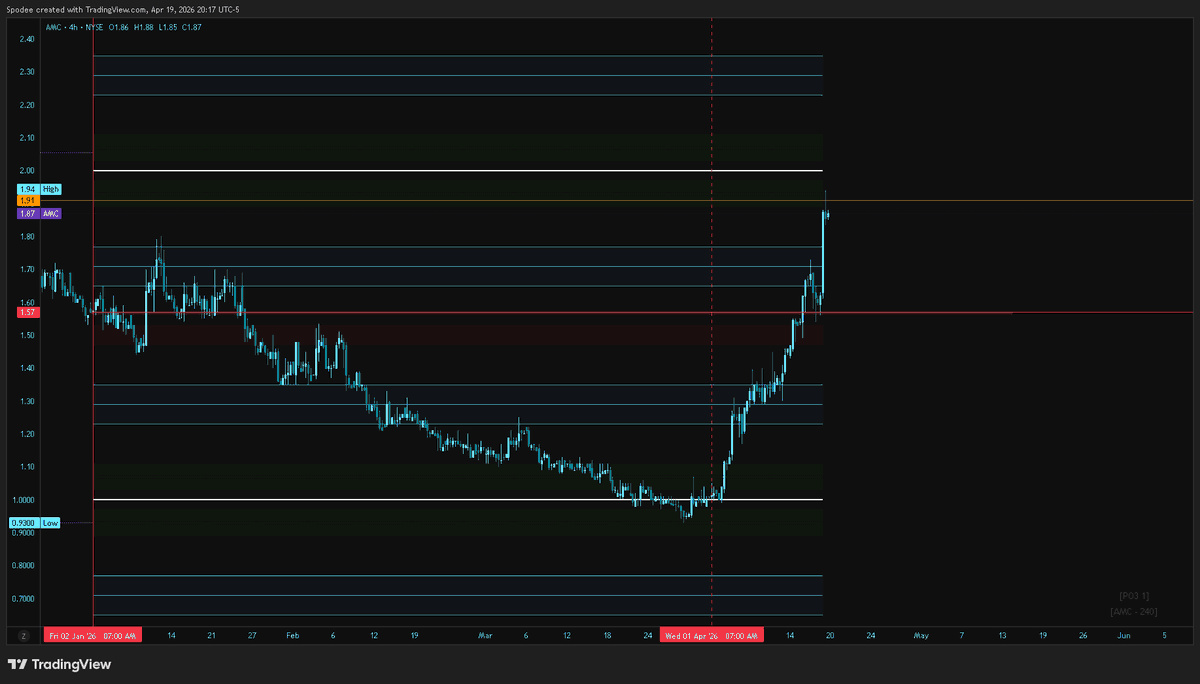Click Feb on the time axis
Screen dimensions: 1200x684
292,635
